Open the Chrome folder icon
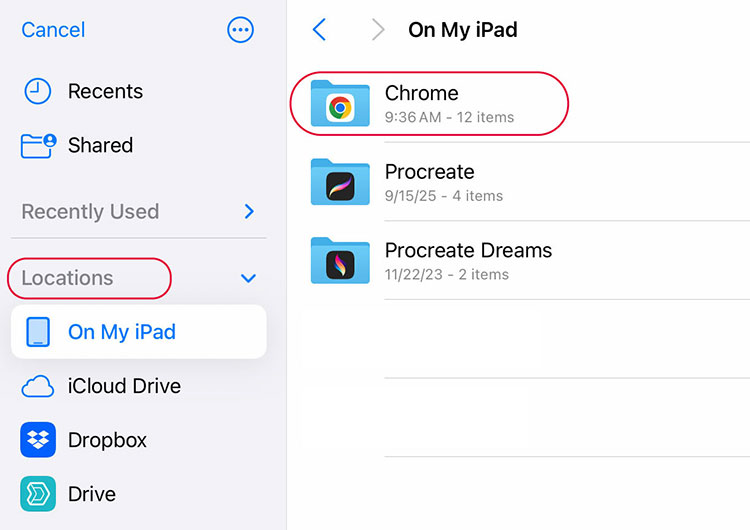Viewport: 750px width, 530px height. (x=340, y=103)
